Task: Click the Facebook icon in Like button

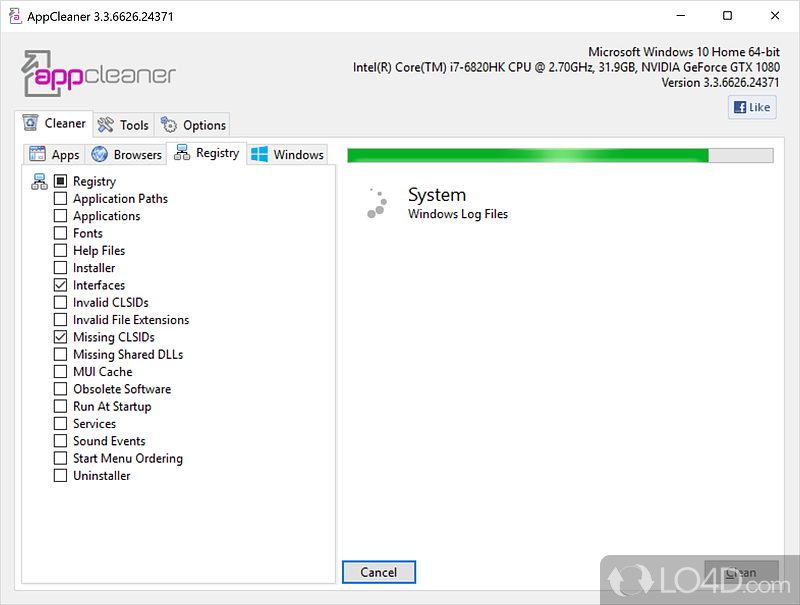Action: tap(739, 107)
